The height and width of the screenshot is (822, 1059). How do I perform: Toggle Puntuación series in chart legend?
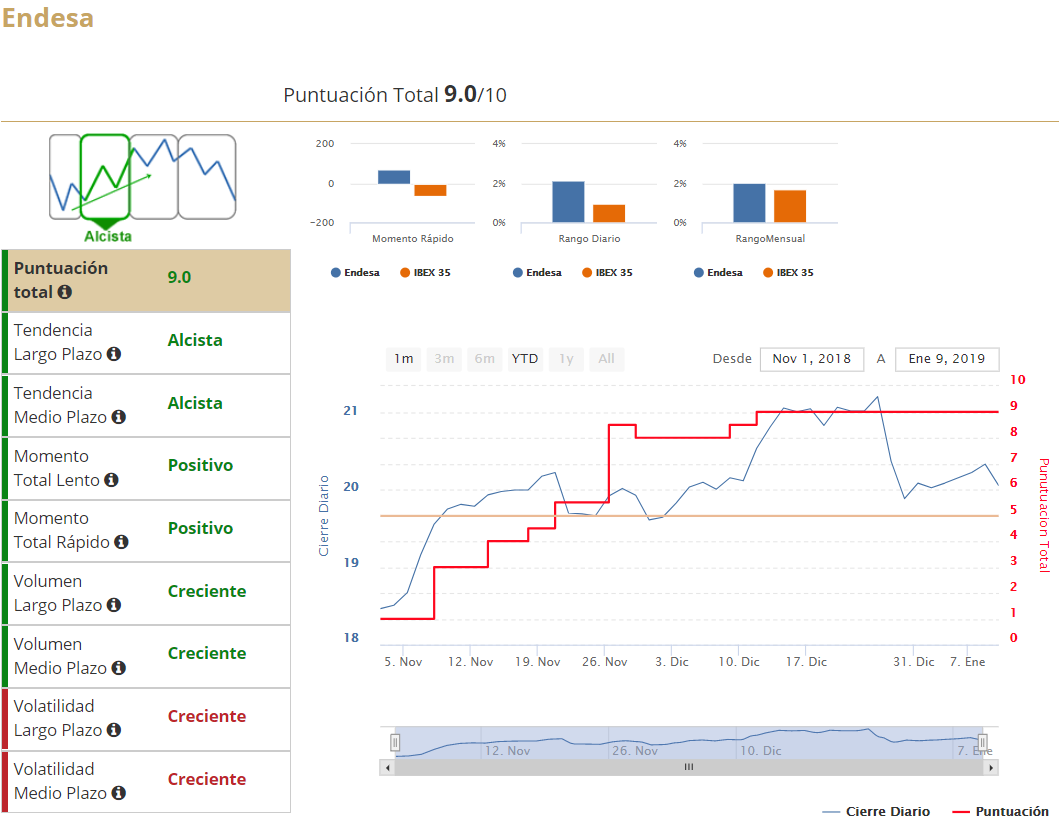[1001, 812]
